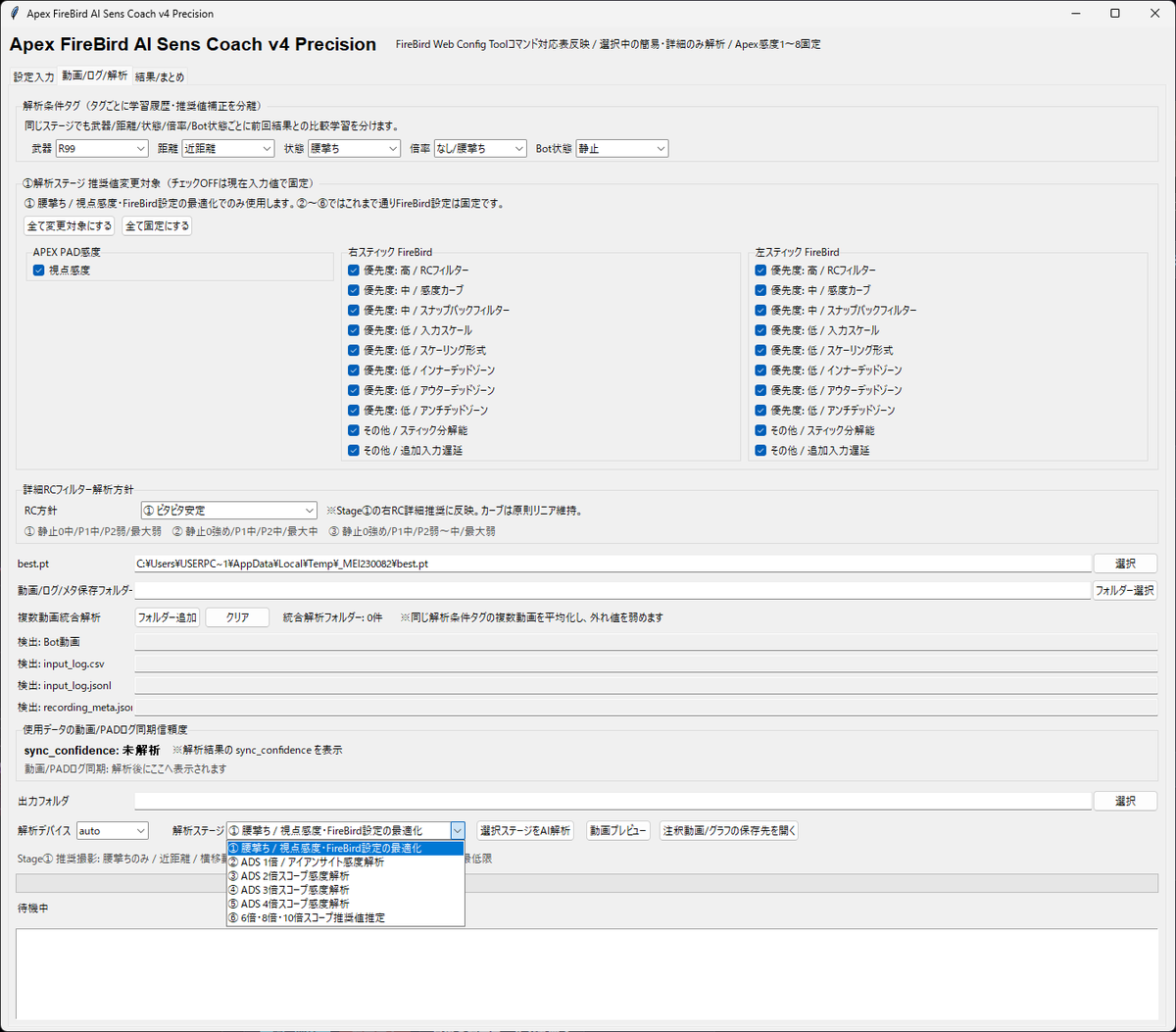Open the RC方針 dropdown showing ピタピタ安定

point(229,511)
